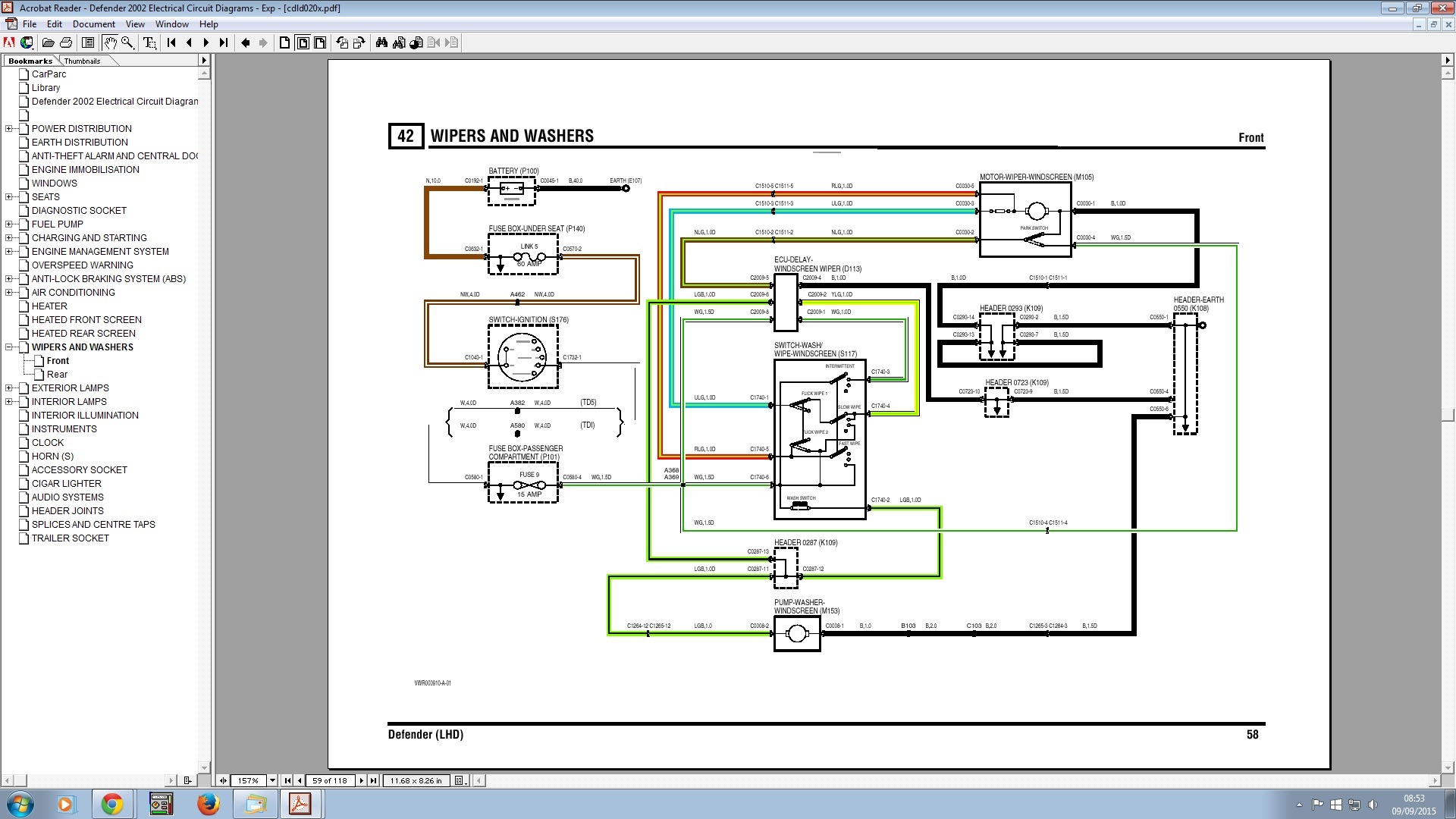The image size is (1456, 819).
Task: Rotate view clockwise icon
Action: coord(359,43)
